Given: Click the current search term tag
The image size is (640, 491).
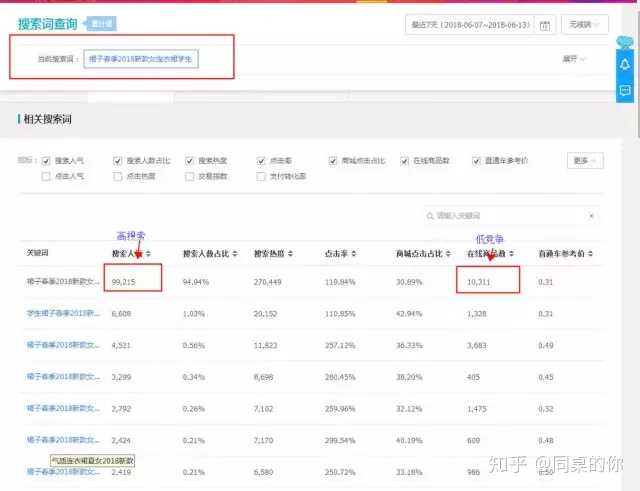Looking at the screenshot, I should click(141, 60).
